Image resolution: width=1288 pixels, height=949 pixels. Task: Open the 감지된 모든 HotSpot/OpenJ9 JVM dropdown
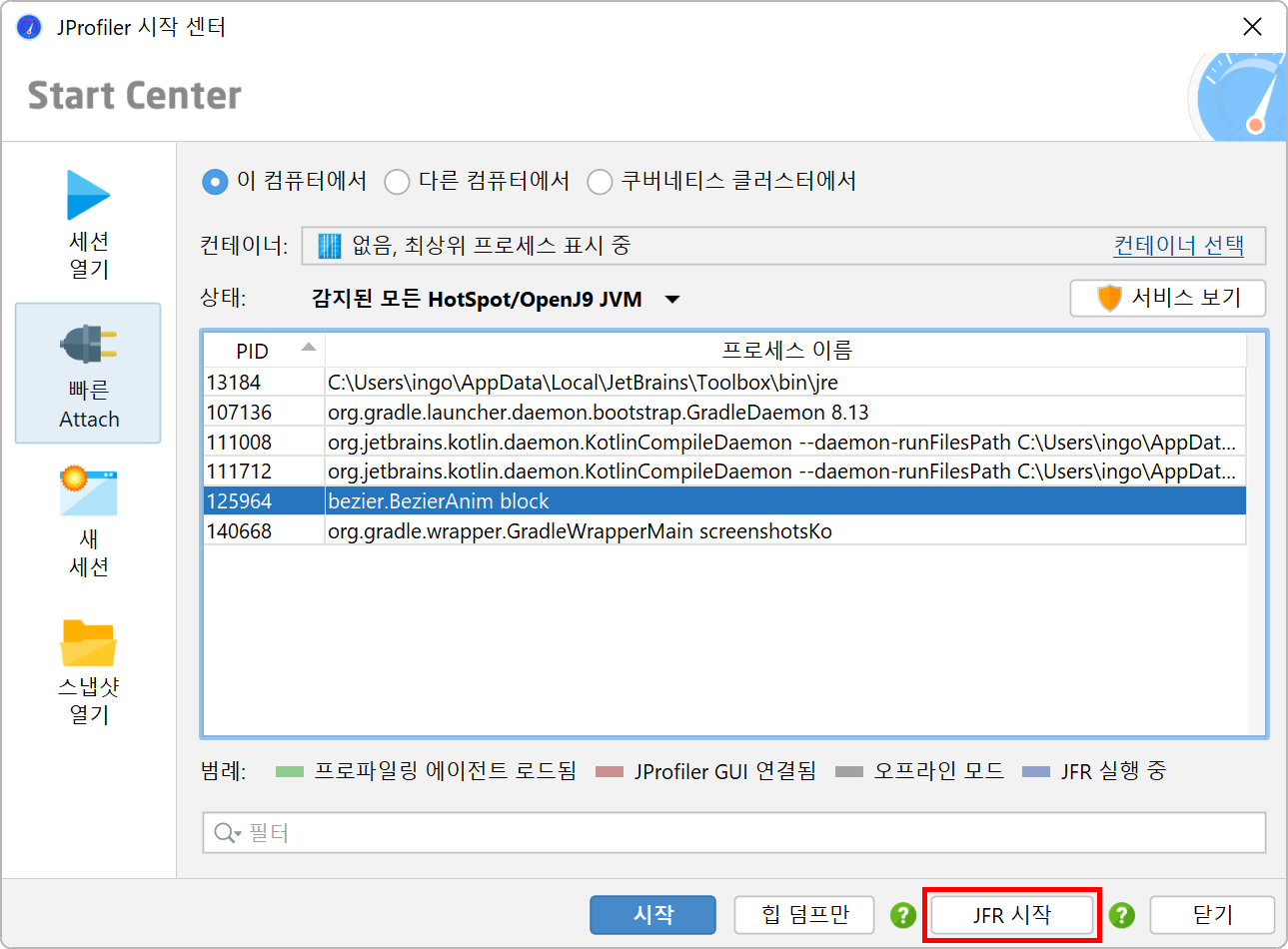point(496,300)
